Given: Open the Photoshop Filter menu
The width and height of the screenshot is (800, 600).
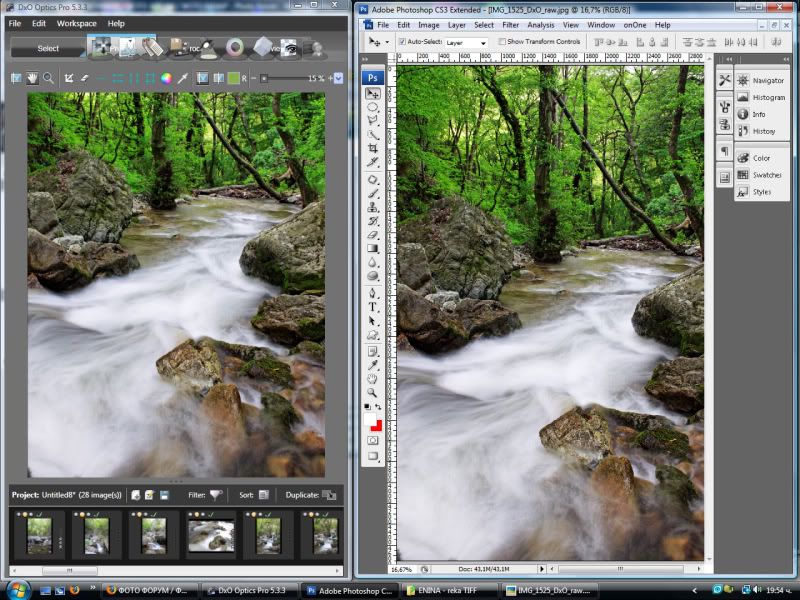Looking at the screenshot, I should pos(510,24).
